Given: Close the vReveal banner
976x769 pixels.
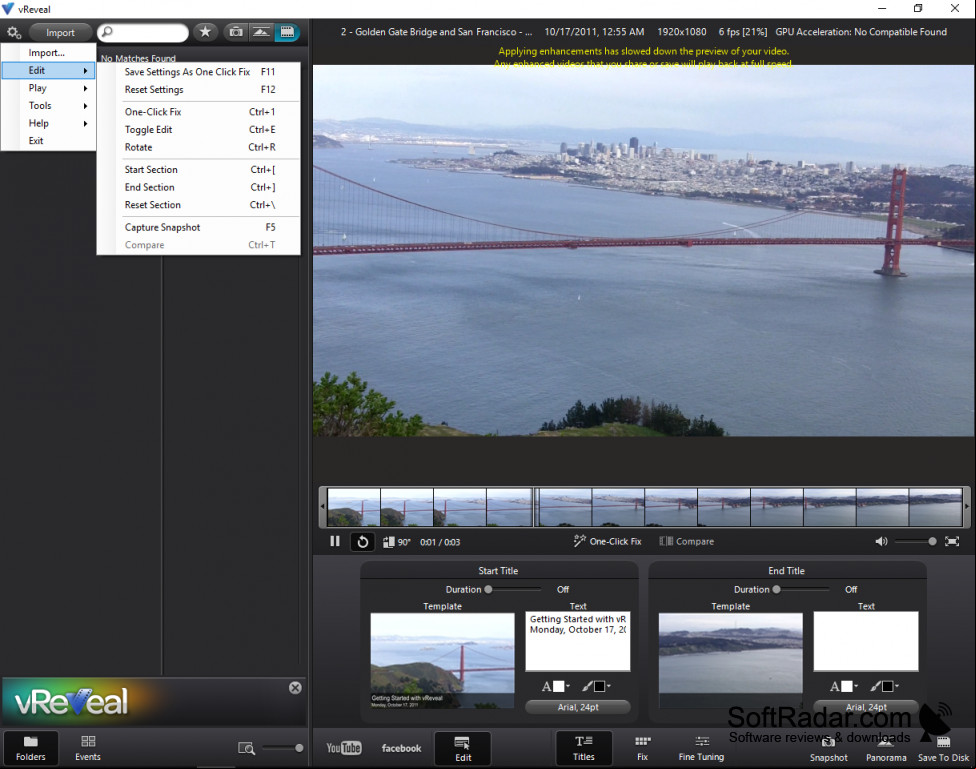Looking at the screenshot, I should pyautogui.click(x=295, y=687).
